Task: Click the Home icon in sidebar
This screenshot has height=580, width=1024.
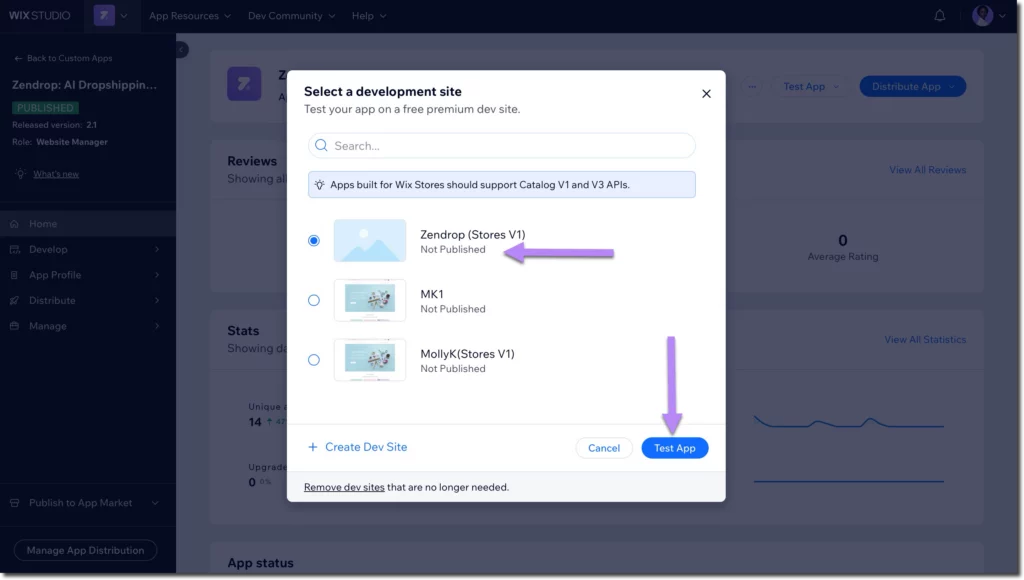Action: click(x=14, y=223)
